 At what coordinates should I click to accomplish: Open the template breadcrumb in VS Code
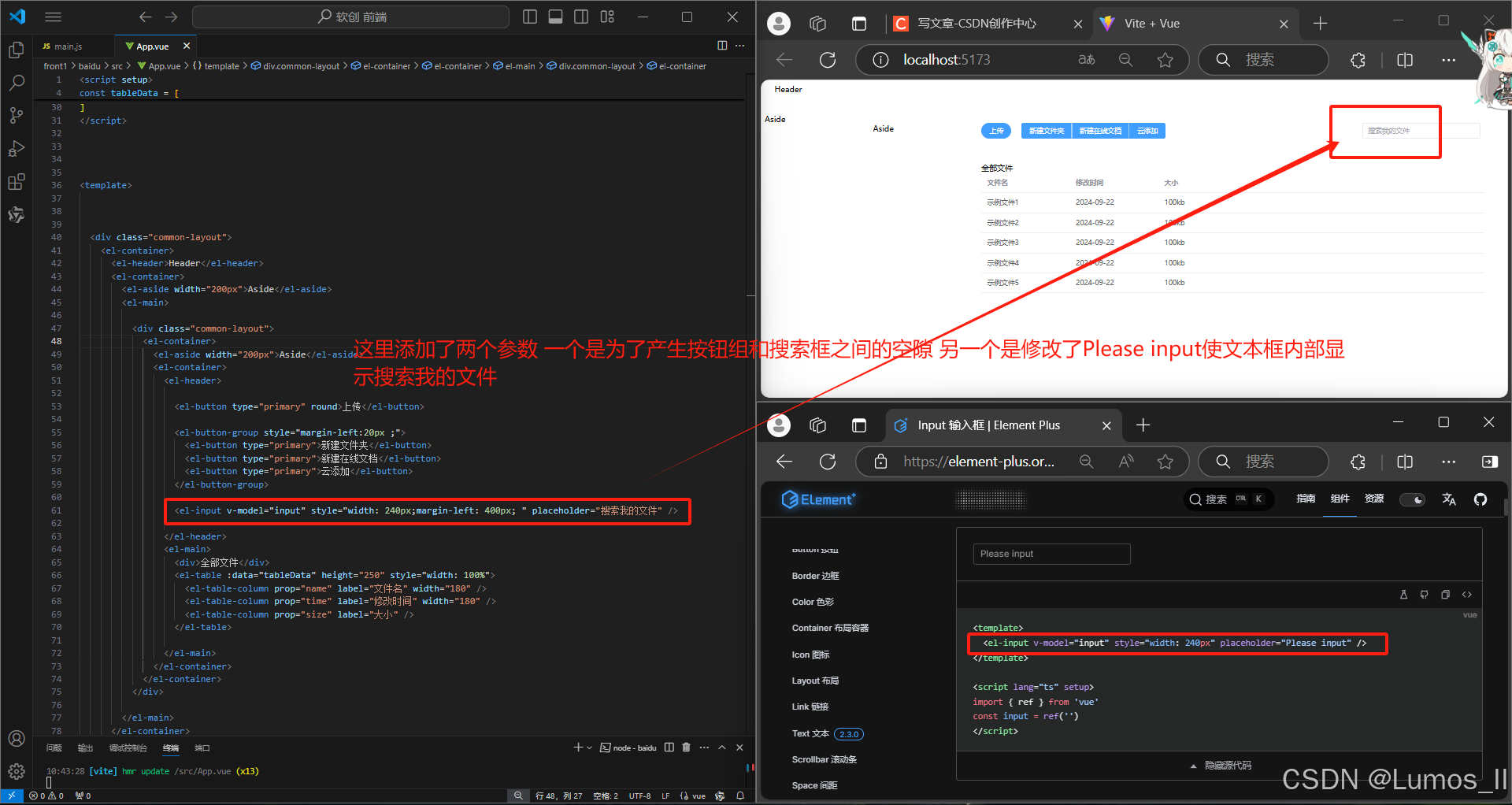(x=216, y=66)
